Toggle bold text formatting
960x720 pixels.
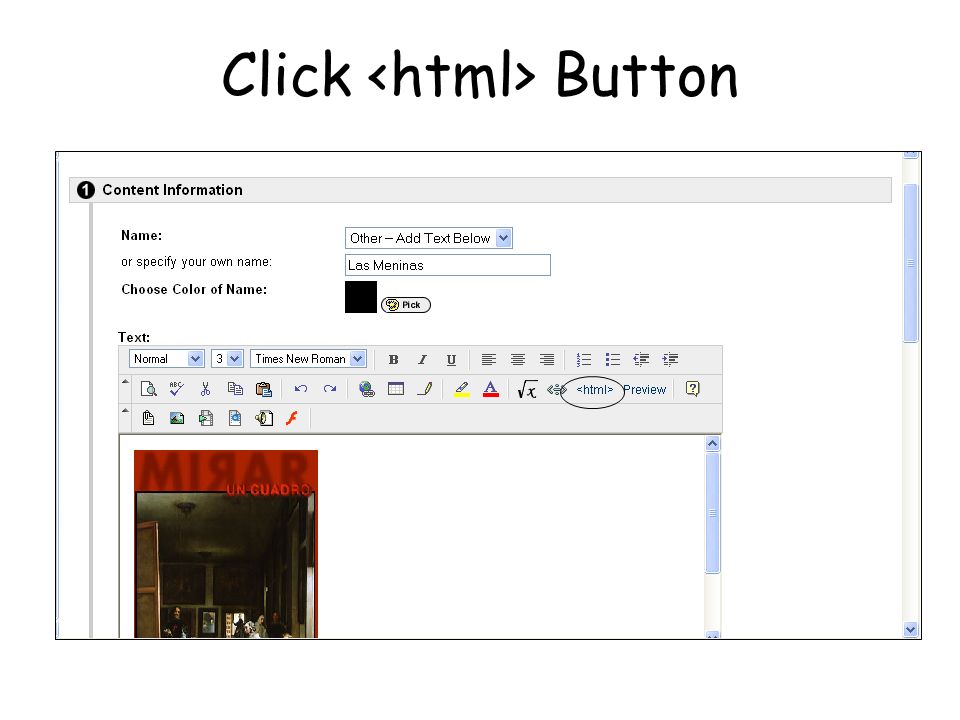coord(394,359)
